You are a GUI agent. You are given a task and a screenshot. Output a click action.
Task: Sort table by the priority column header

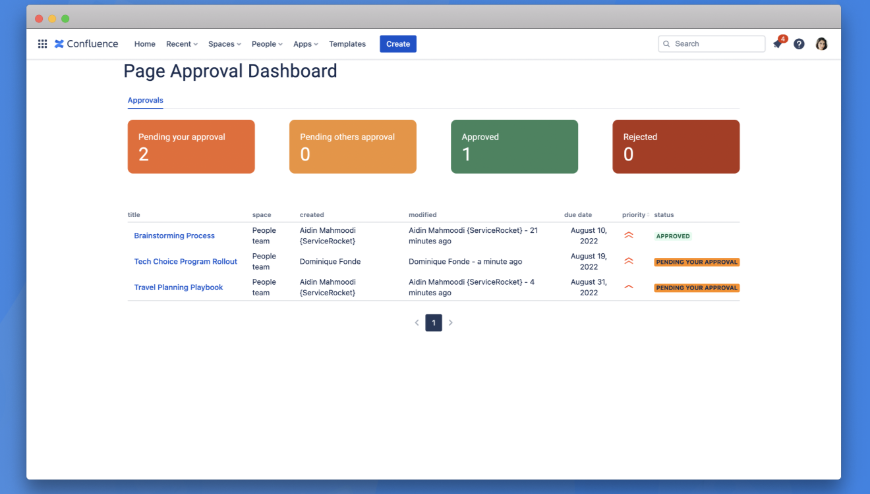(634, 215)
